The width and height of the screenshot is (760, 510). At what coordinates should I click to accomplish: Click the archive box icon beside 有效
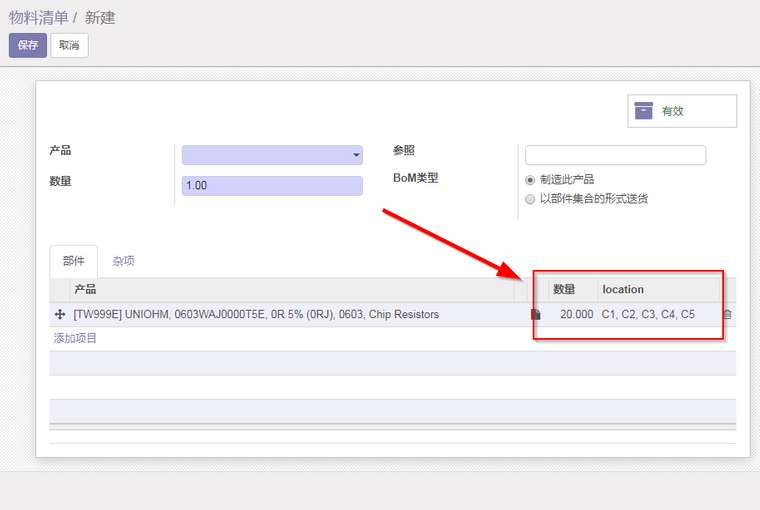(x=644, y=111)
